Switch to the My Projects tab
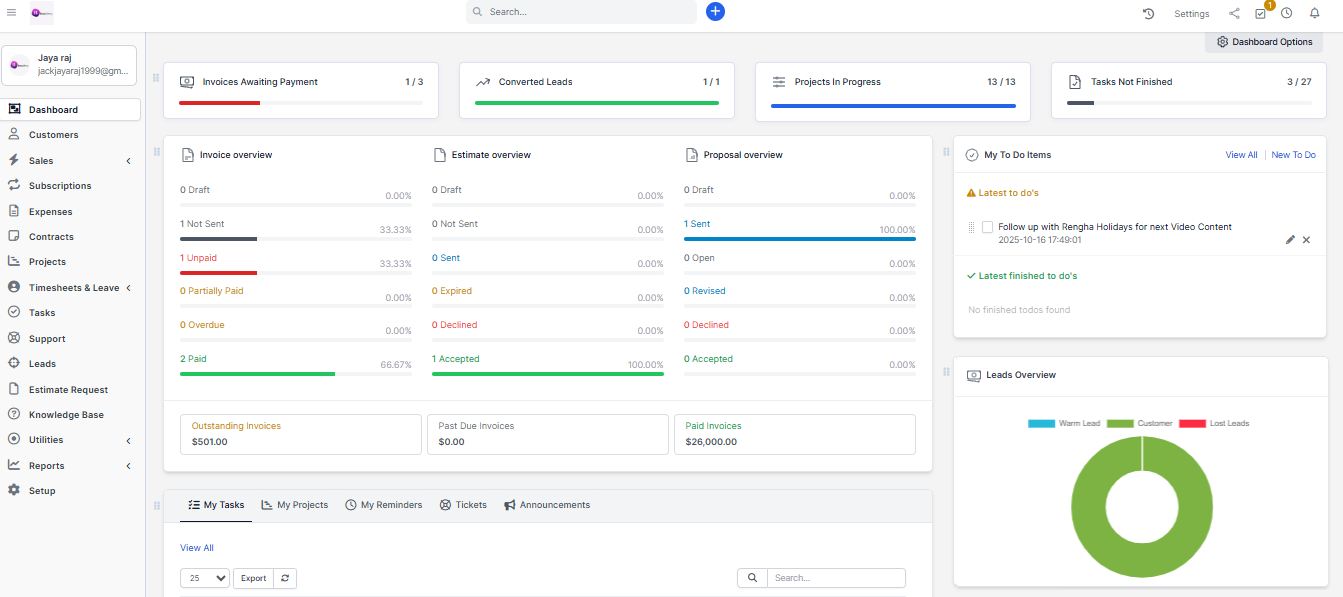The height and width of the screenshot is (597, 1343). click(295, 505)
